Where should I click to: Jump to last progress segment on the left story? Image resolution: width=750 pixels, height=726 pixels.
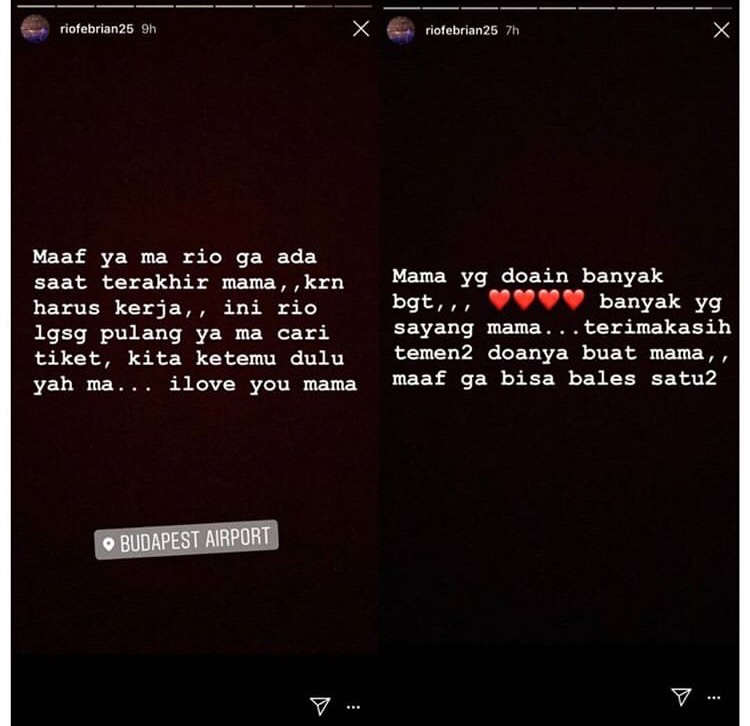coord(353,6)
